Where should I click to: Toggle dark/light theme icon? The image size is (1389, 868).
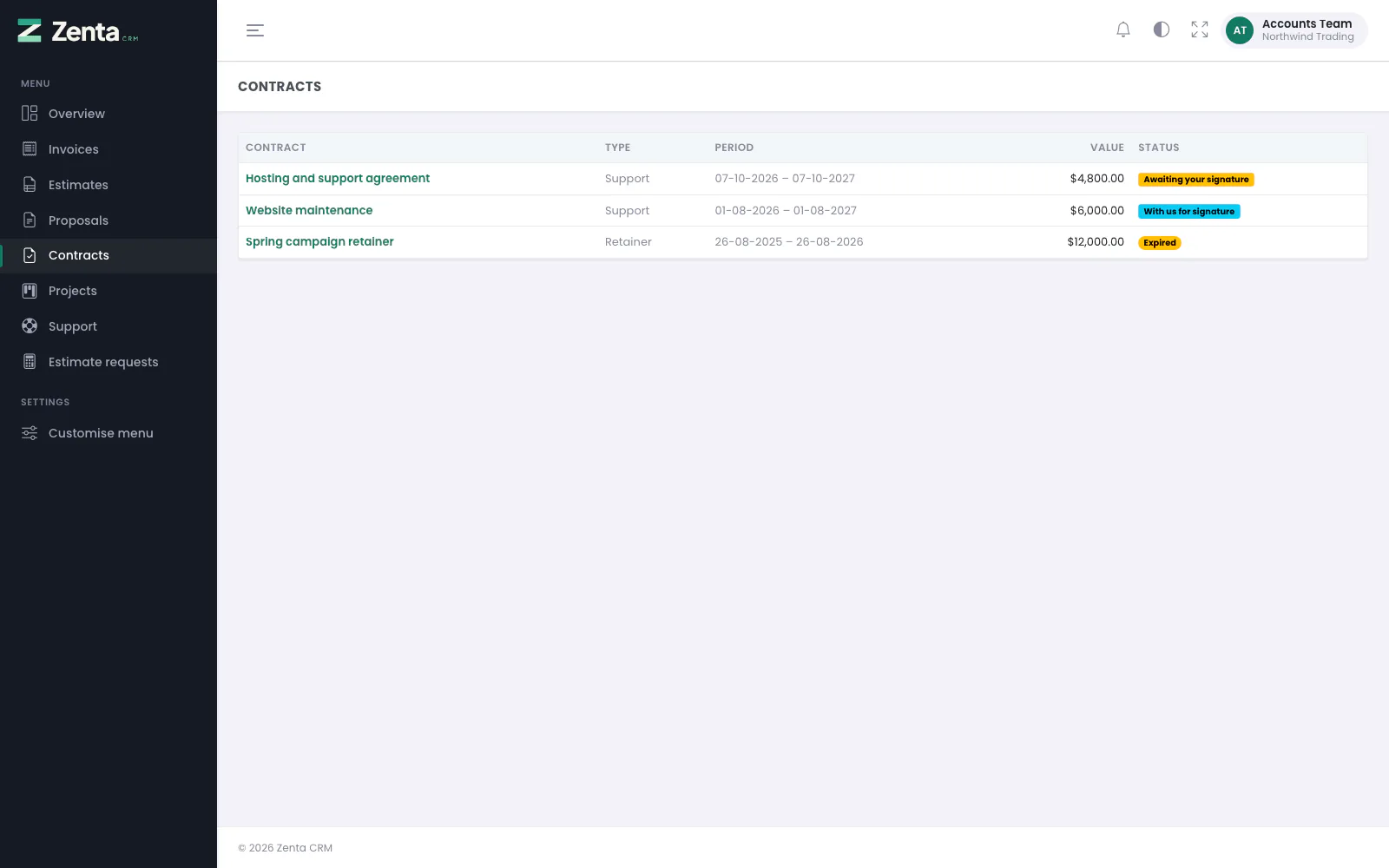point(1162,30)
